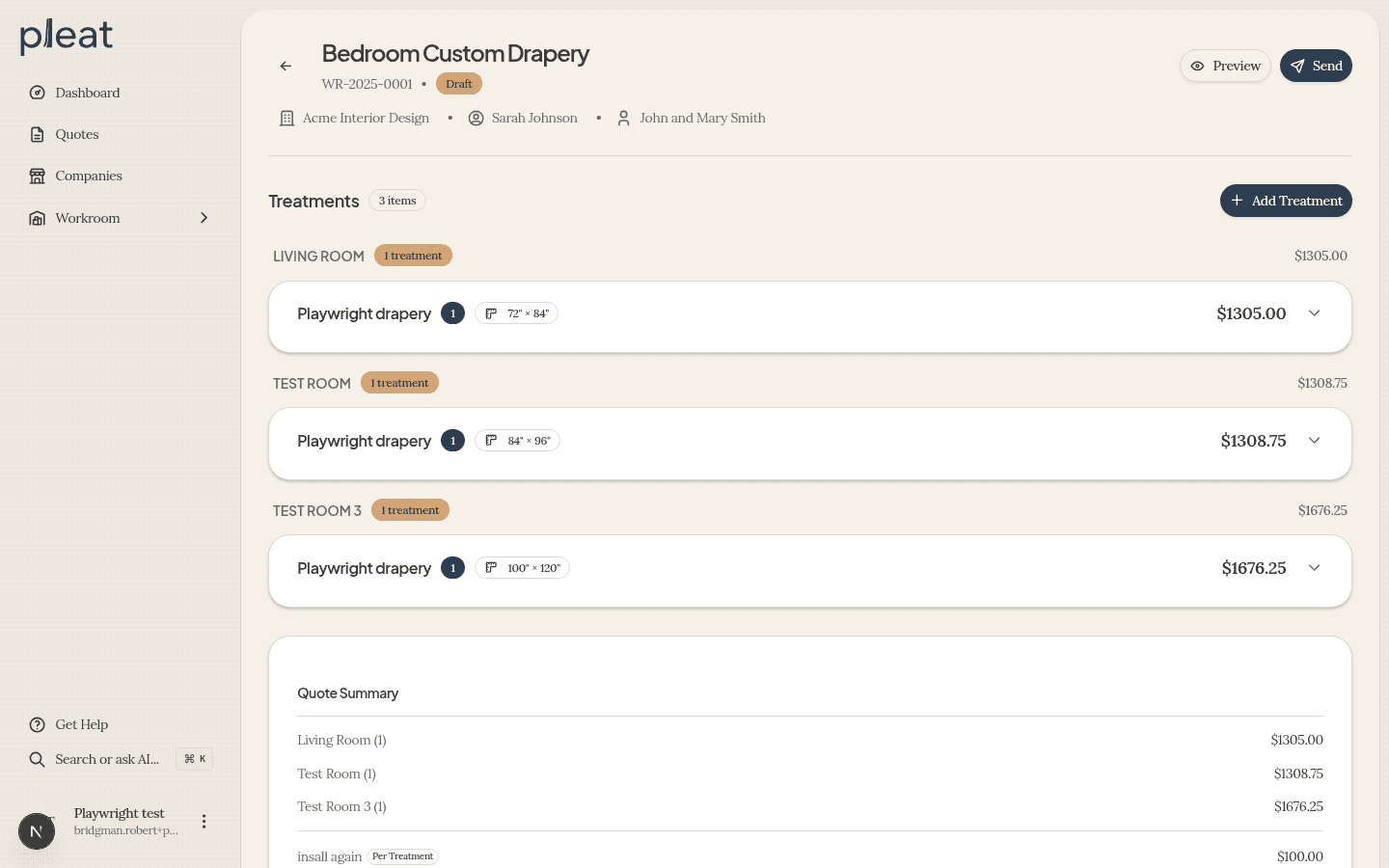Open the Companies section

tap(89, 176)
